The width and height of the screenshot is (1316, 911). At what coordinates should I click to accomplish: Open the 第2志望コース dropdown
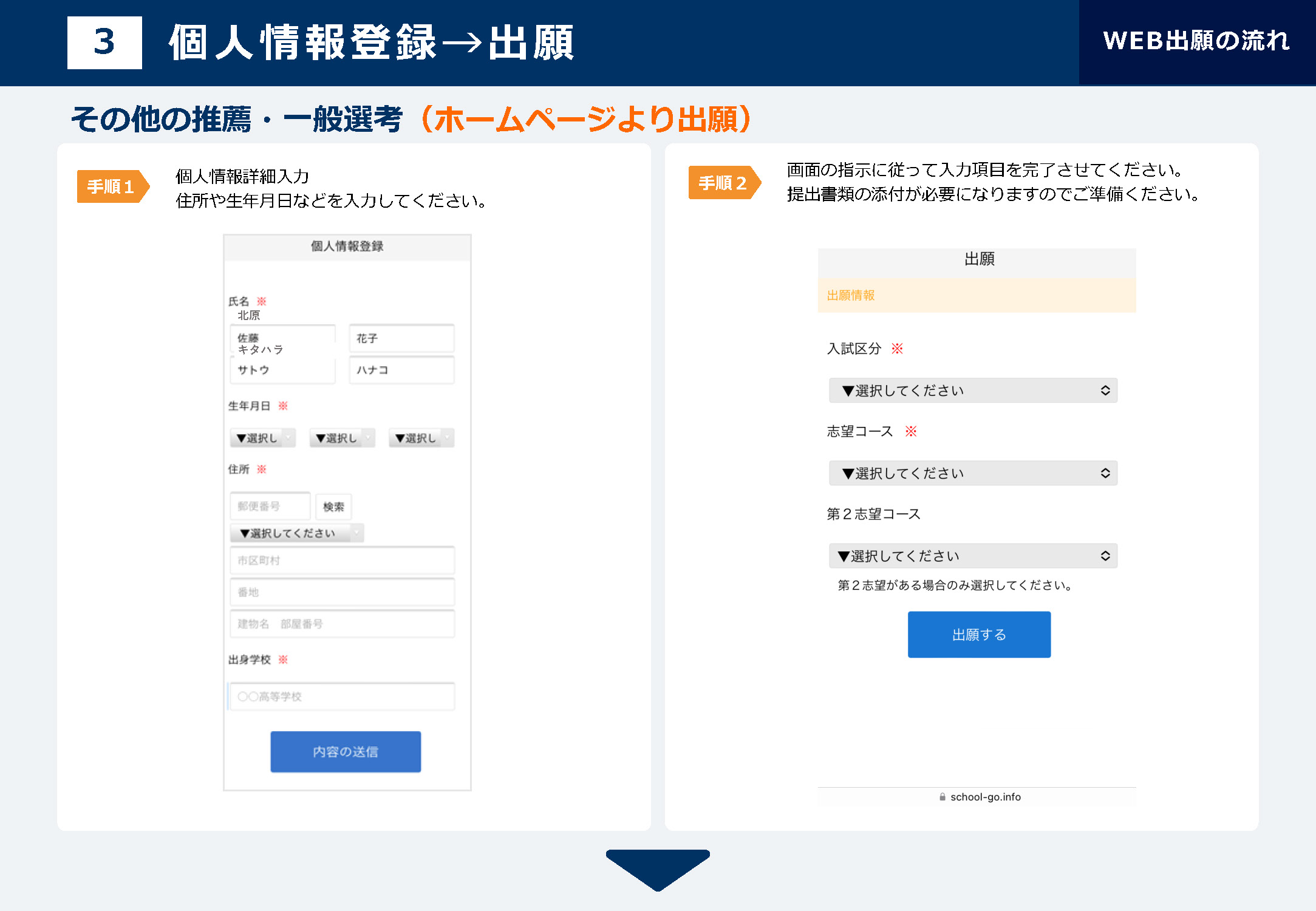973,556
